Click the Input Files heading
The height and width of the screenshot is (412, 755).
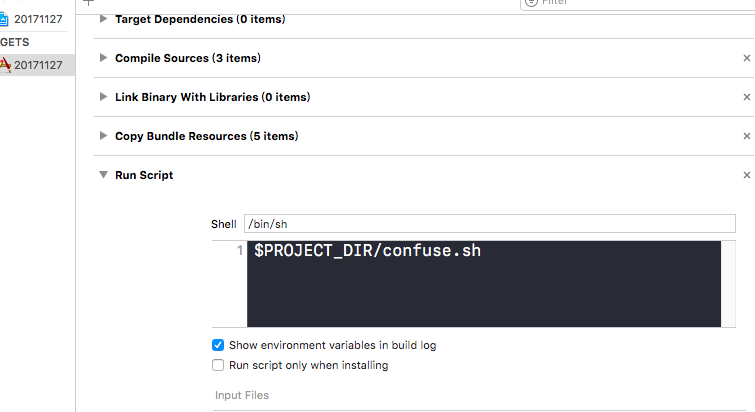242,395
